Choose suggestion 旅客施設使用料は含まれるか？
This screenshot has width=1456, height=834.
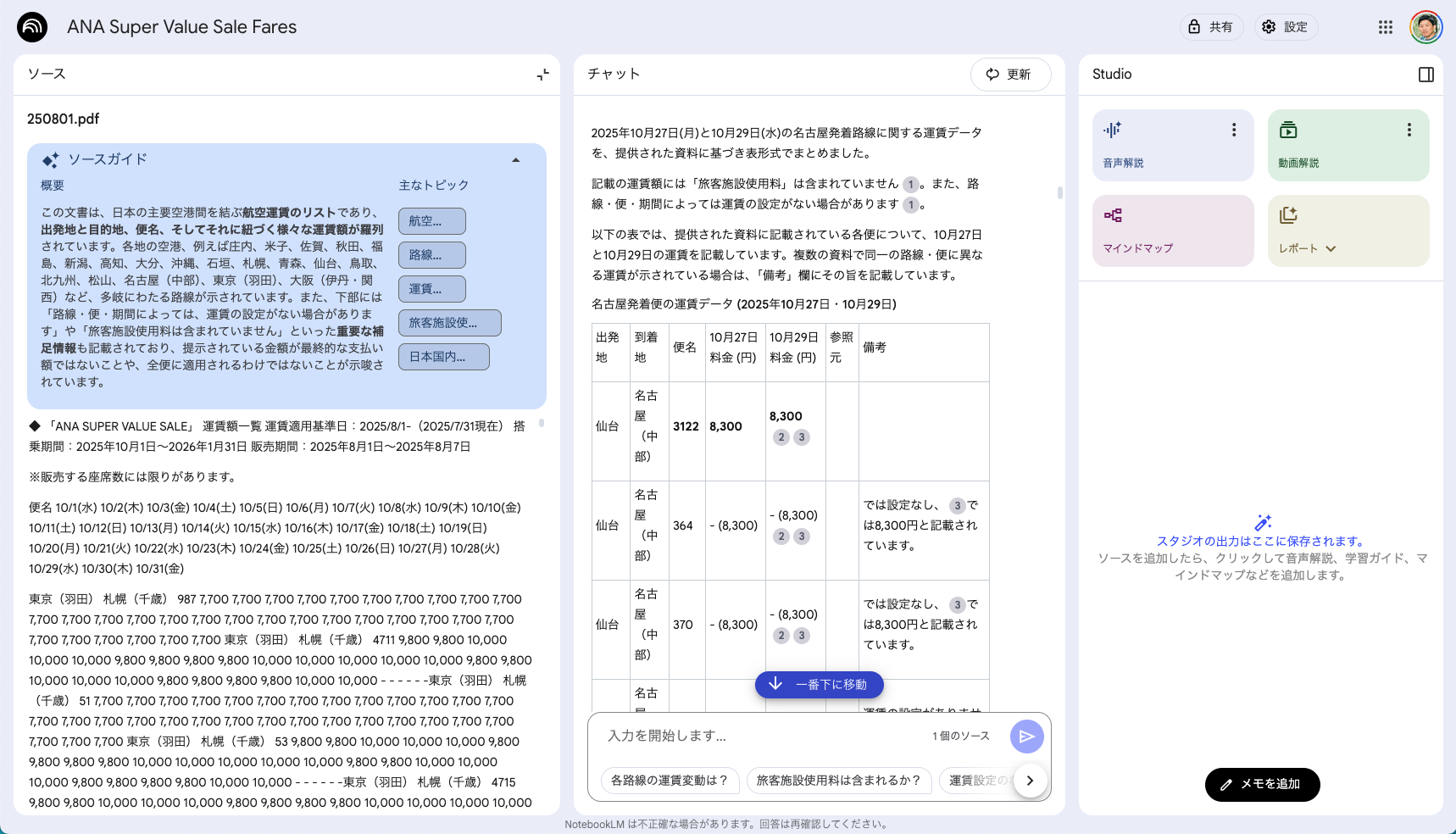point(838,781)
